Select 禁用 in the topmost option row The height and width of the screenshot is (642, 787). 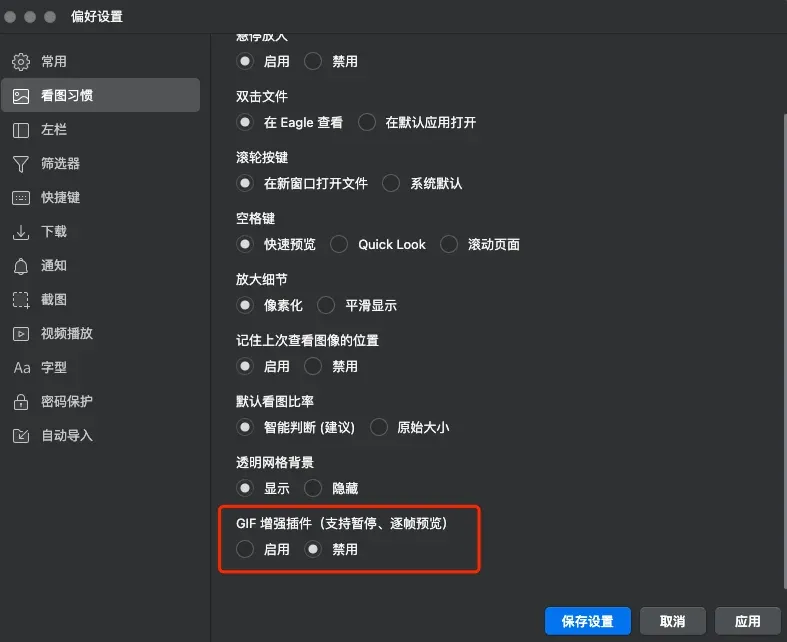[313, 62]
